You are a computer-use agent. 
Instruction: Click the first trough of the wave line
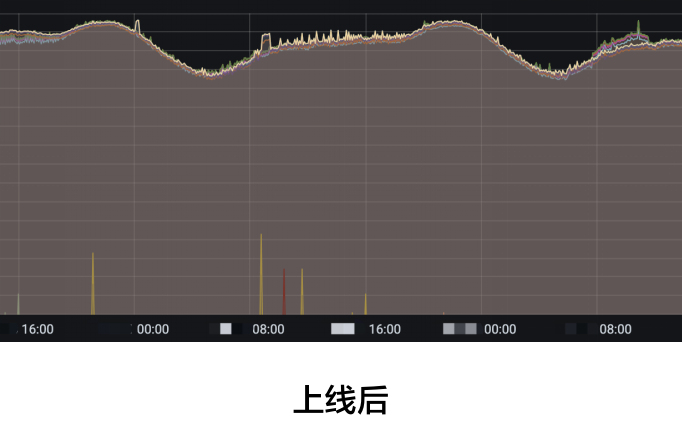(x=209, y=74)
